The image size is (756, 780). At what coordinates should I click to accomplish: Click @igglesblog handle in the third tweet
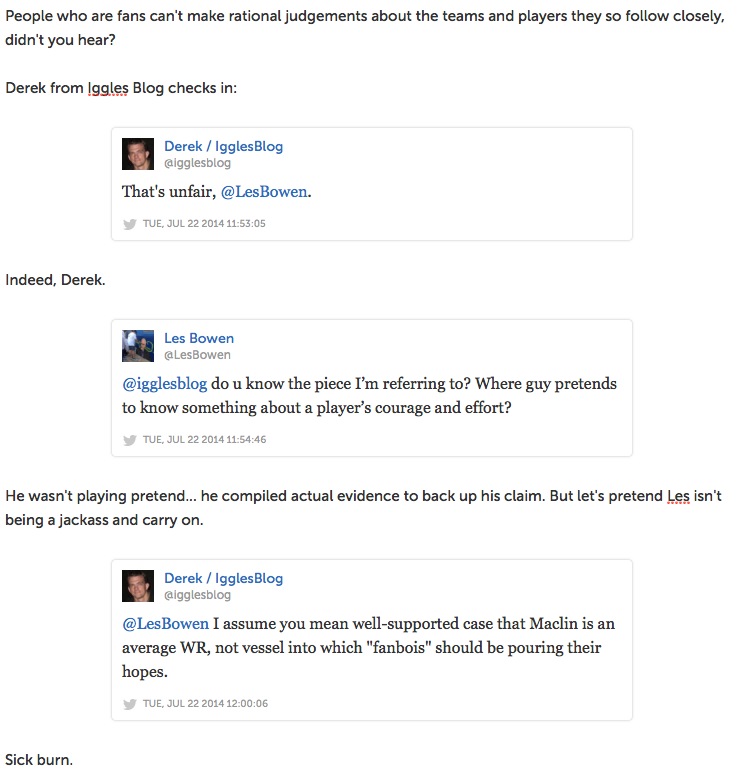tap(197, 595)
